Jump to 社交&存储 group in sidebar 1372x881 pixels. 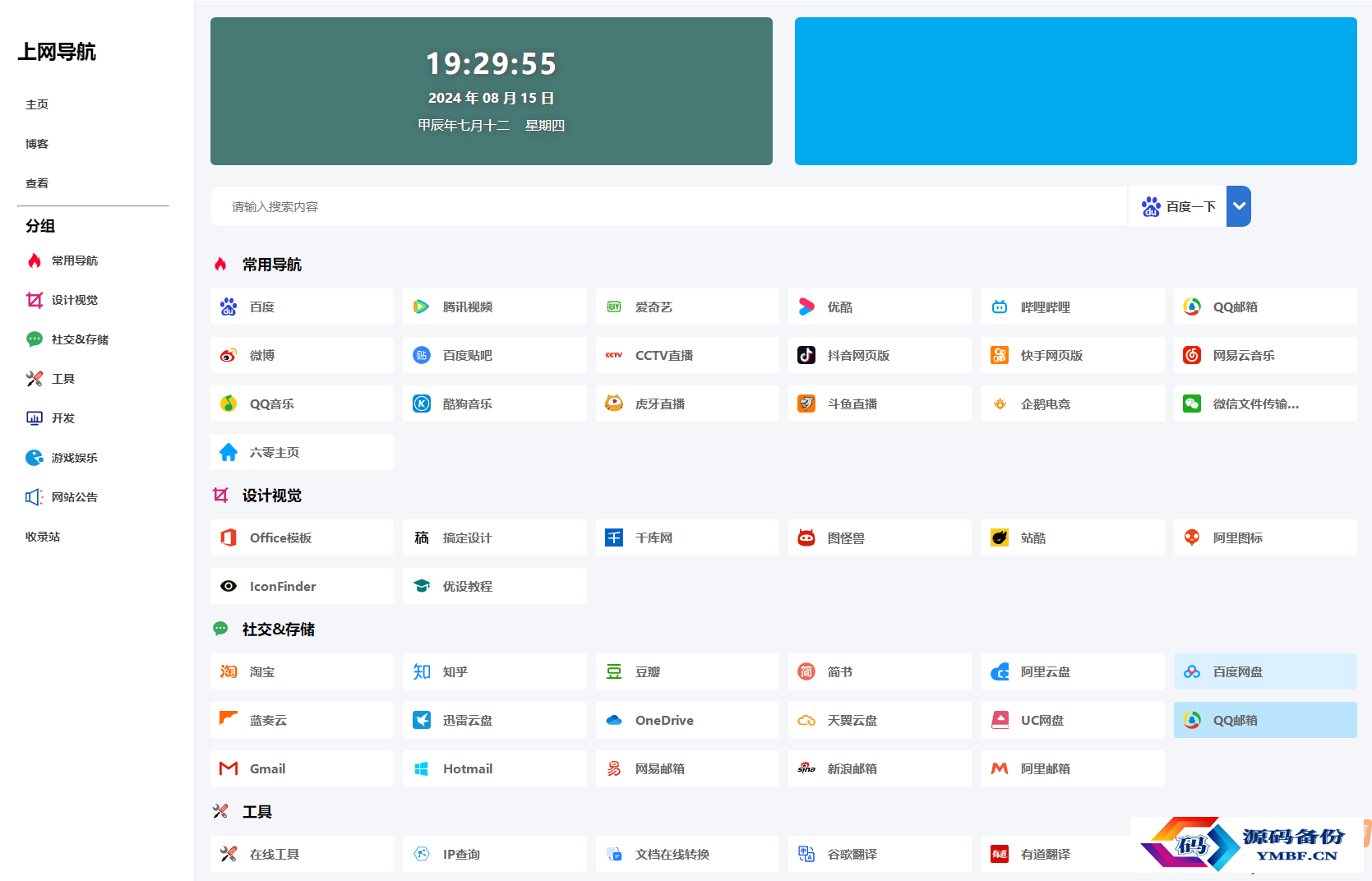(67, 339)
